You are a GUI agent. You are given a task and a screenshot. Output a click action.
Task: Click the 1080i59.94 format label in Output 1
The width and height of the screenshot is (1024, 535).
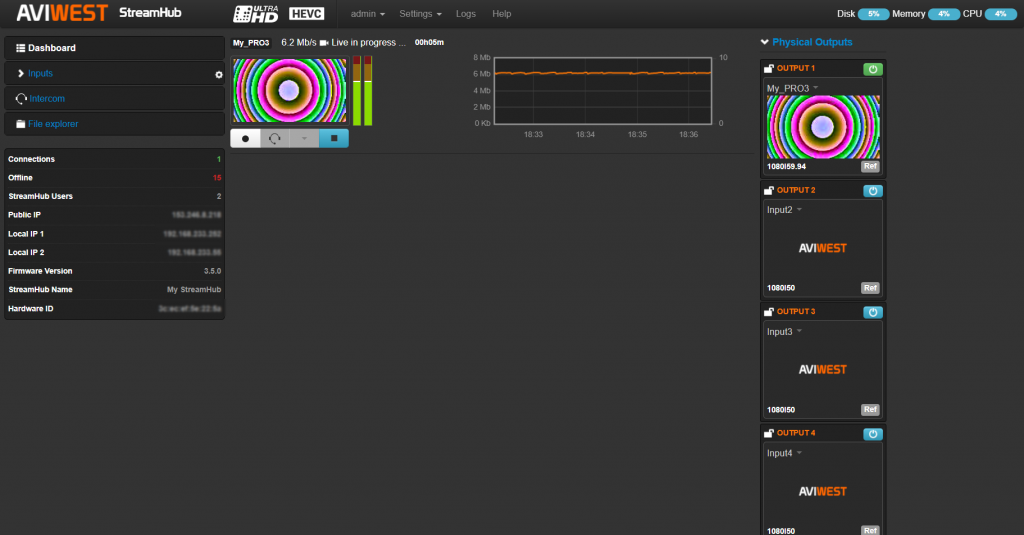pyautogui.click(x=786, y=167)
